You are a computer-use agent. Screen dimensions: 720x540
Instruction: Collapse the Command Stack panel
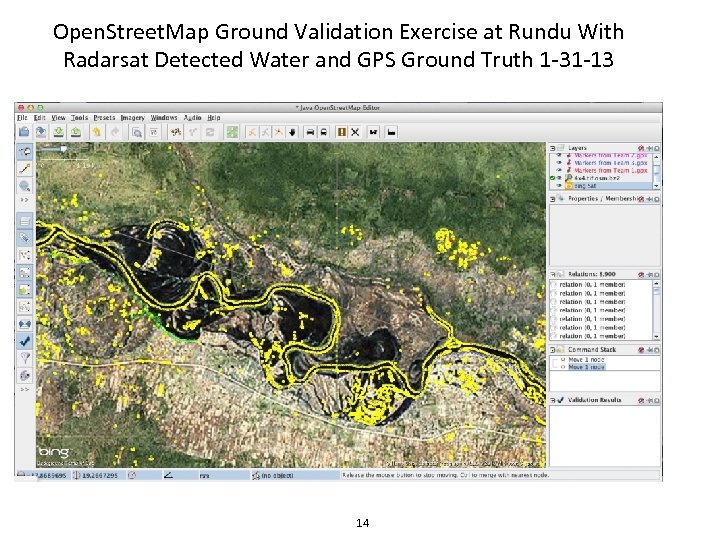(553, 350)
